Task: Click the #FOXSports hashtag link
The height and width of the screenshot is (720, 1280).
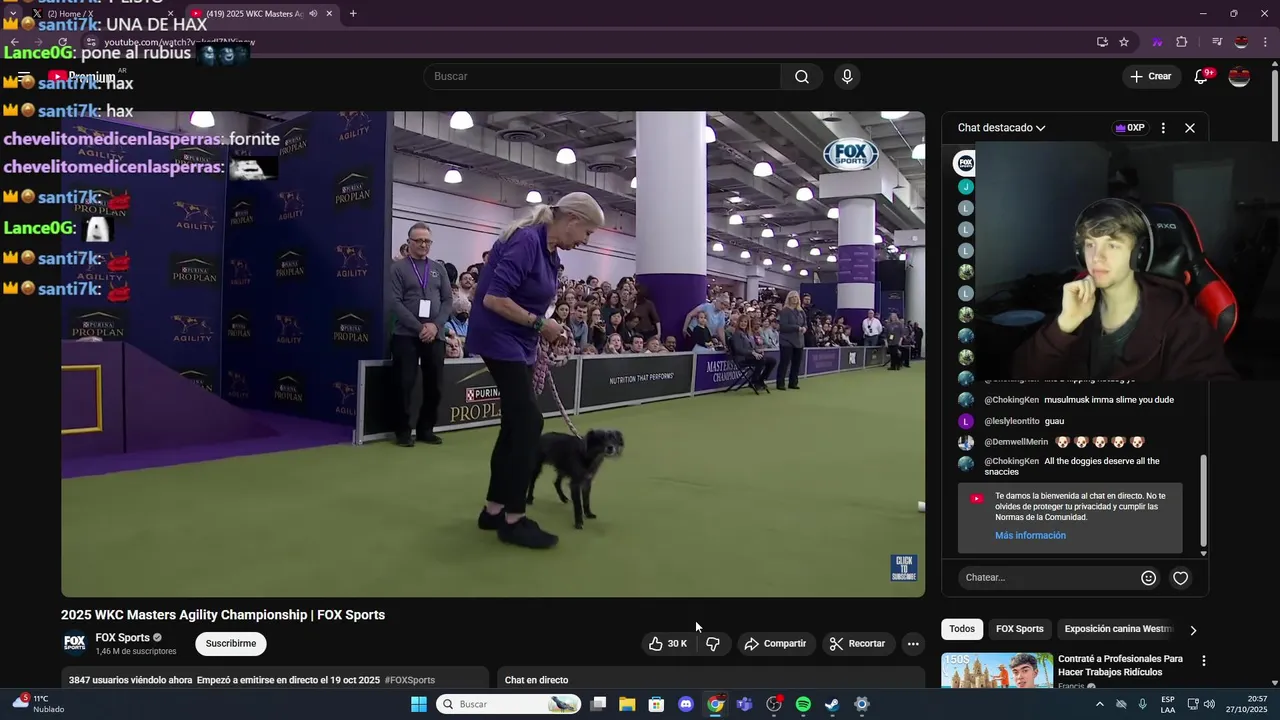Action: [410, 681]
